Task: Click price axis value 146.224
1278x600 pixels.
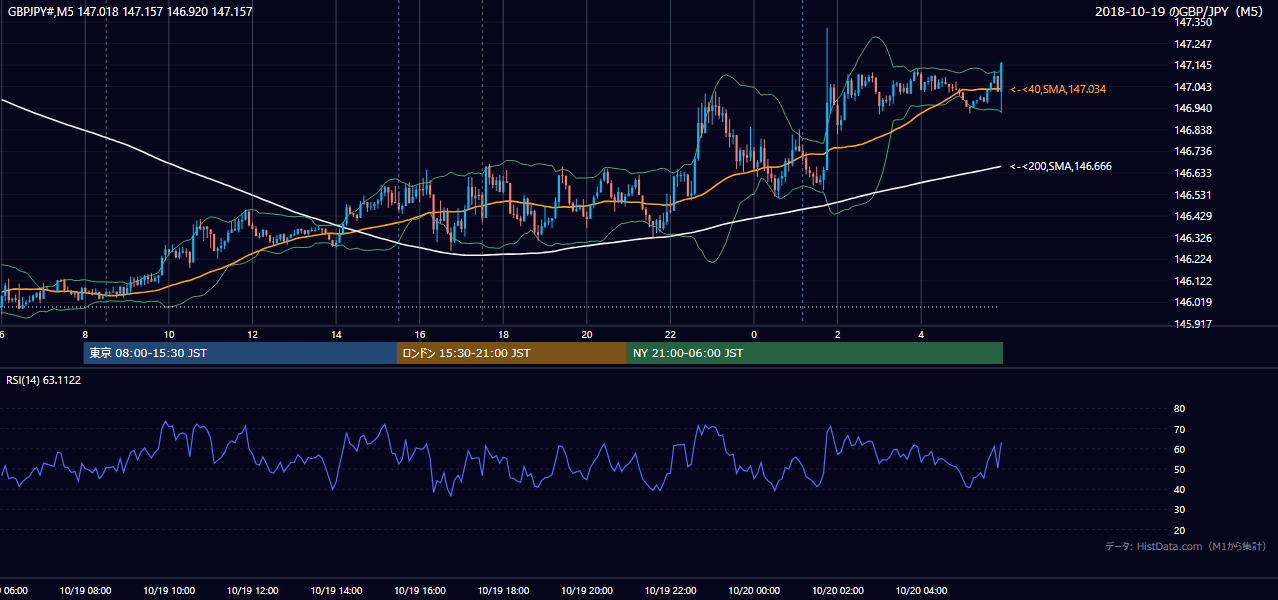Action: pos(1195,259)
